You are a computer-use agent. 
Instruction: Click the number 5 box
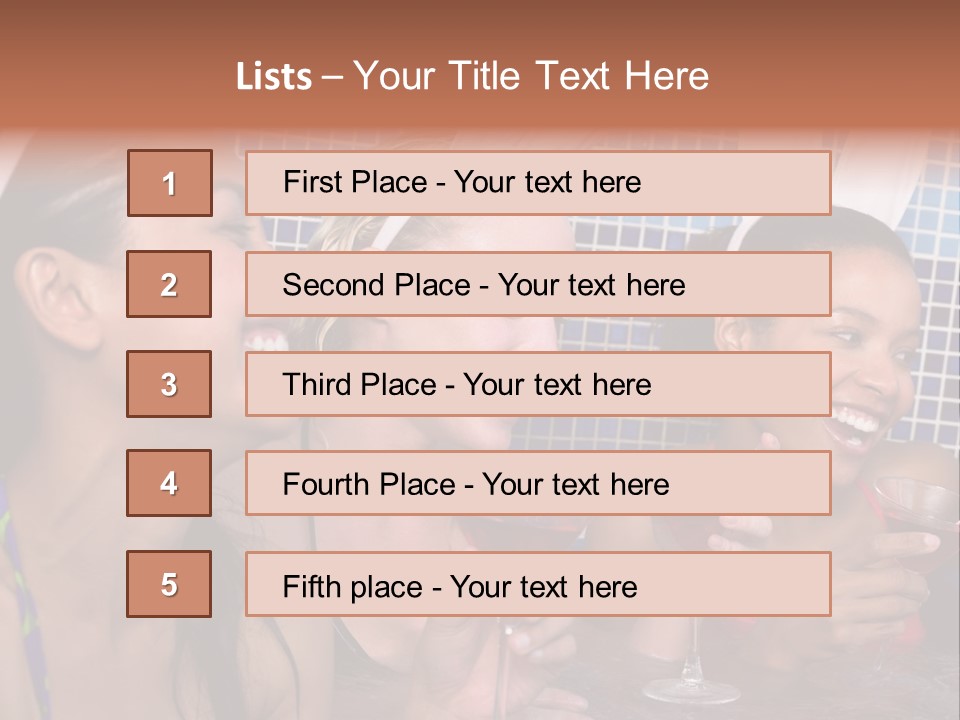(169, 584)
